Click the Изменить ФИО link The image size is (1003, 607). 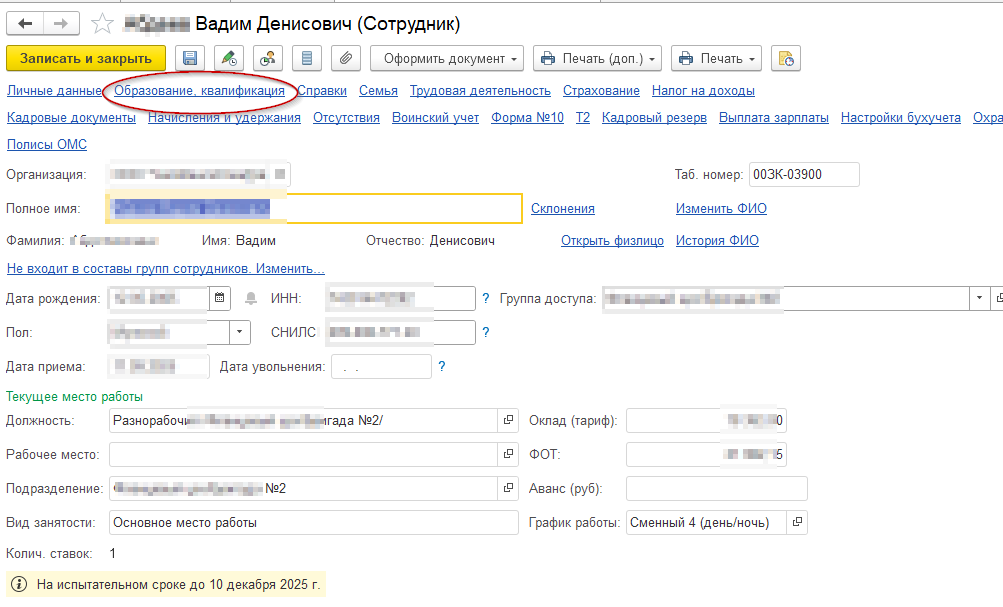[x=721, y=208]
